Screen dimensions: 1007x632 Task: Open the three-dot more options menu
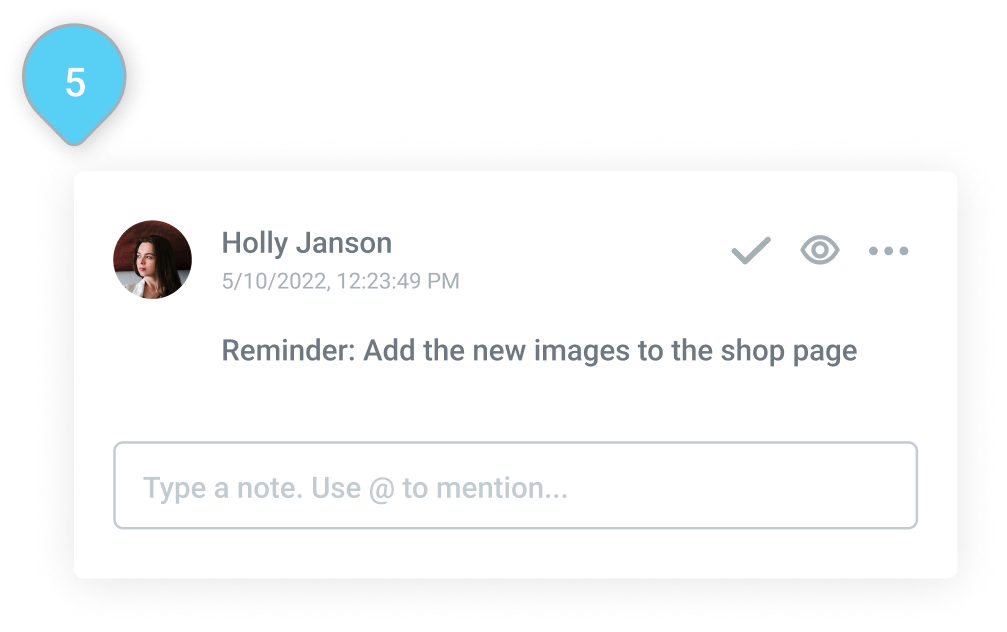pyautogui.click(x=888, y=251)
